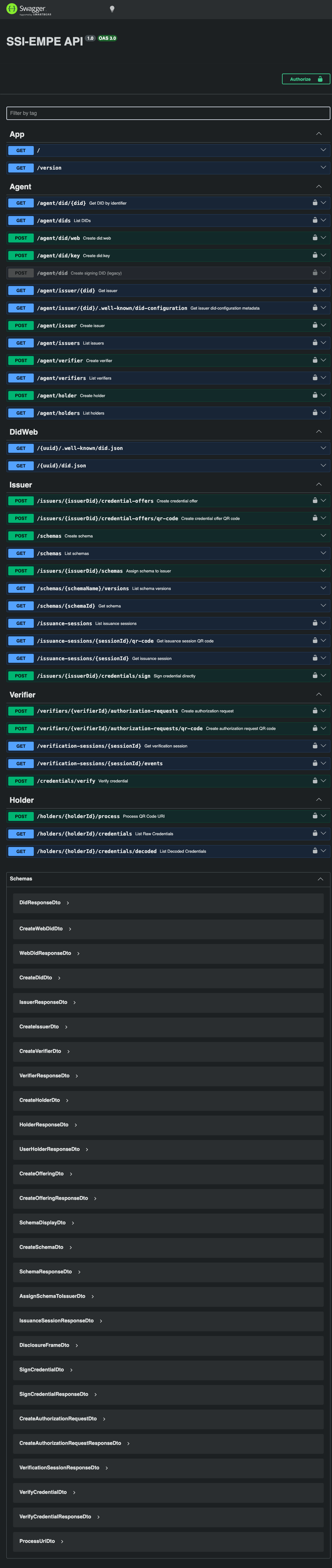The height and width of the screenshot is (1568, 332).
Task: Expand the GET /version endpoint arrow
Action: pyautogui.click(x=323, y=167)
